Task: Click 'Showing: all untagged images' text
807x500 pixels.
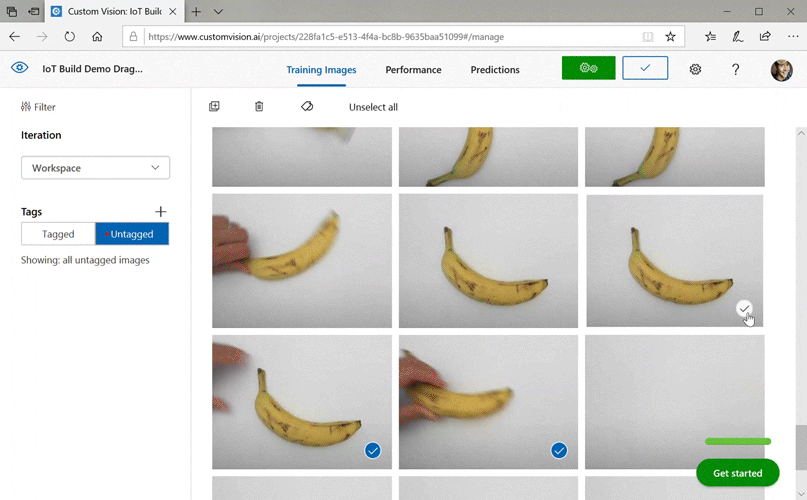Action: pos(85,260)
